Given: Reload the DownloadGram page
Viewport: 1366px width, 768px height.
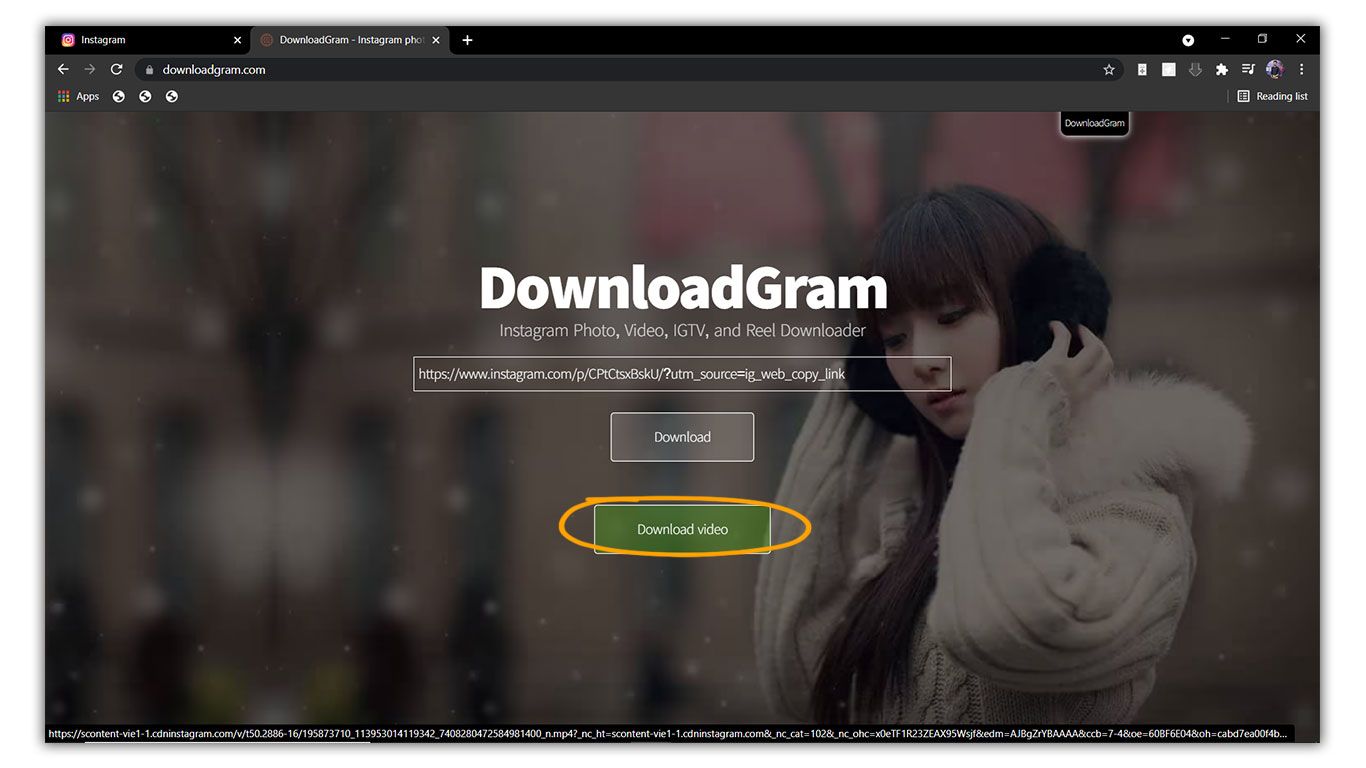Looking at the screenshot, I should tap(116, 69).
